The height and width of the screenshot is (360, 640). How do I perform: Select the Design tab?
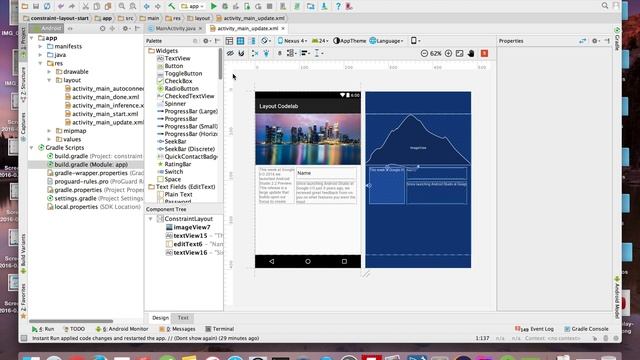tap(160, 318)
